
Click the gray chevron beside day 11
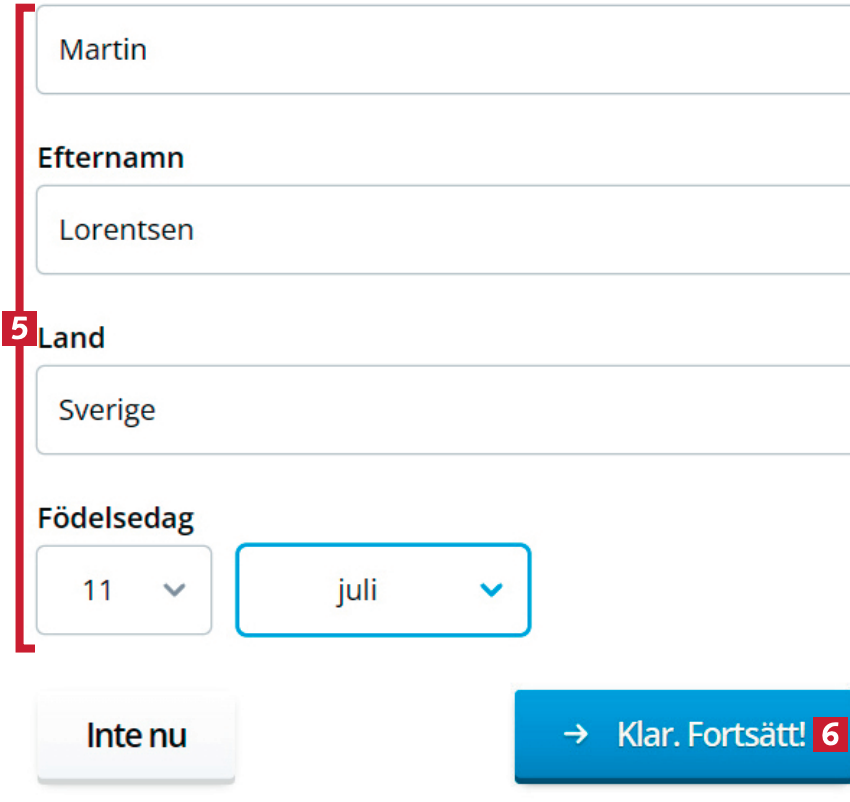click(x=174, y=590)
